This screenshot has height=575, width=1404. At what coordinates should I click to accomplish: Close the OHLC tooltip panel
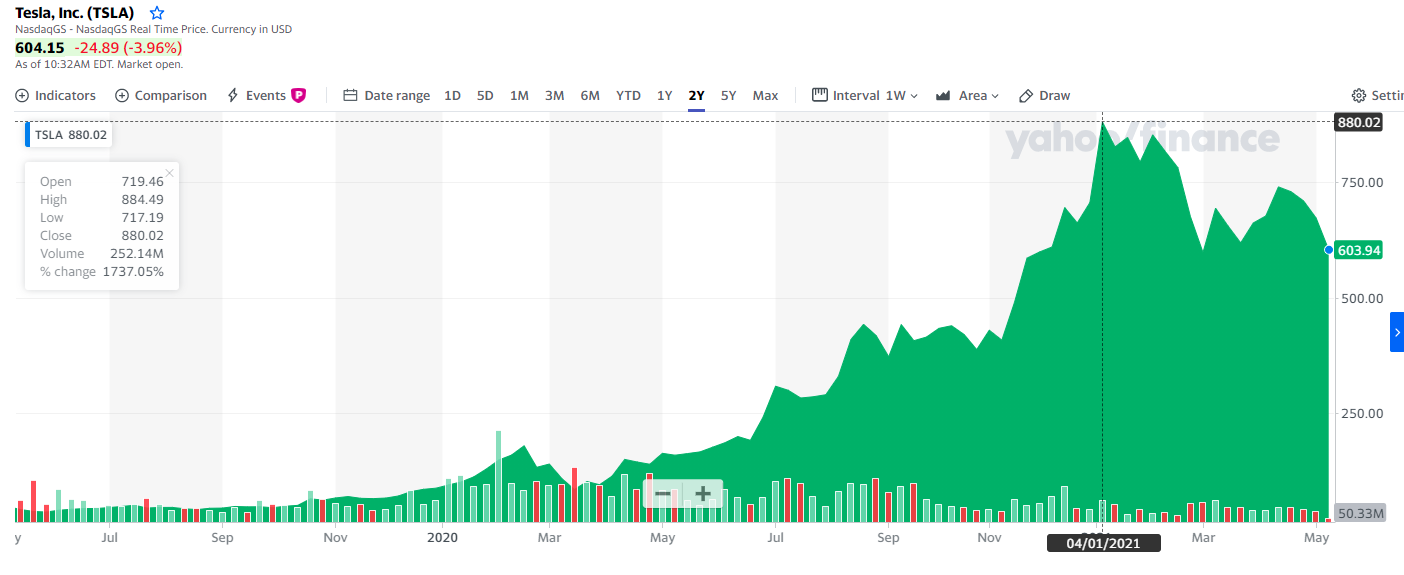[169, 173]
